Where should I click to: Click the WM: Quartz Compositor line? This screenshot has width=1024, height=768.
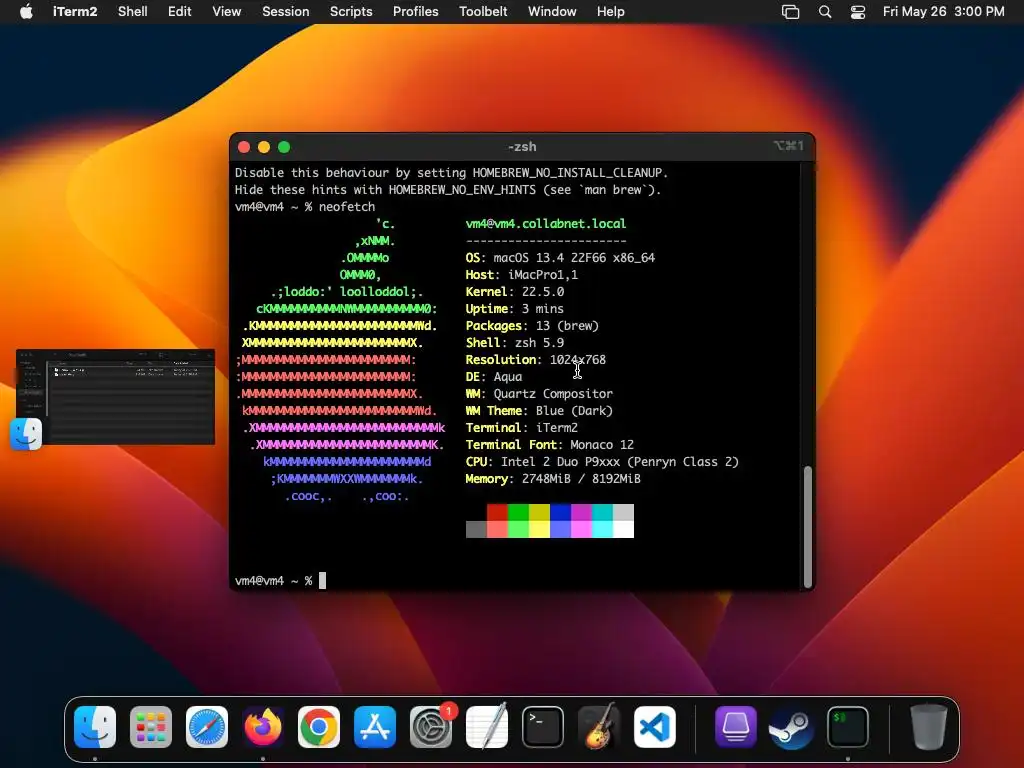[539, 394]
